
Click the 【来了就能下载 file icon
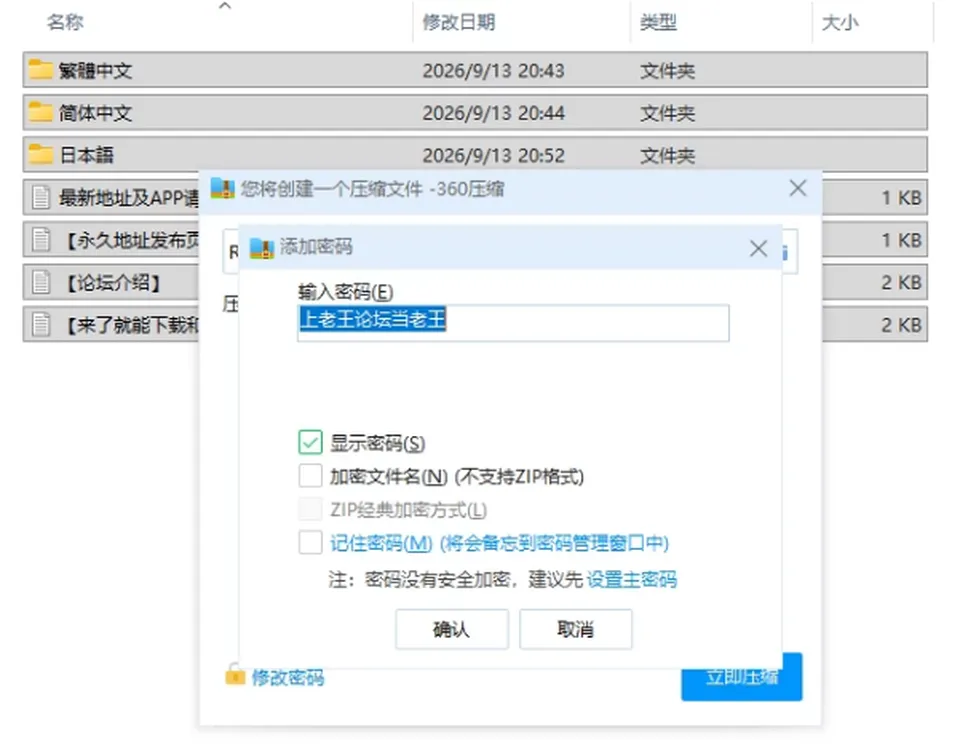(41, 324)
